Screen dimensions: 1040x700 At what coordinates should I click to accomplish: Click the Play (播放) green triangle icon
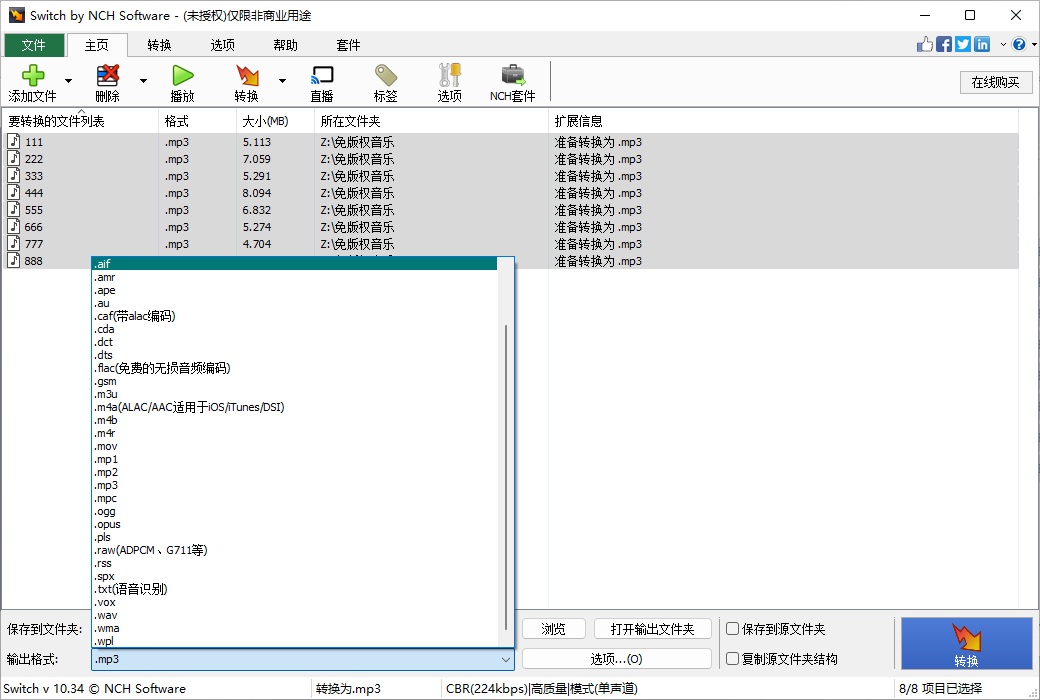point(182,76)
